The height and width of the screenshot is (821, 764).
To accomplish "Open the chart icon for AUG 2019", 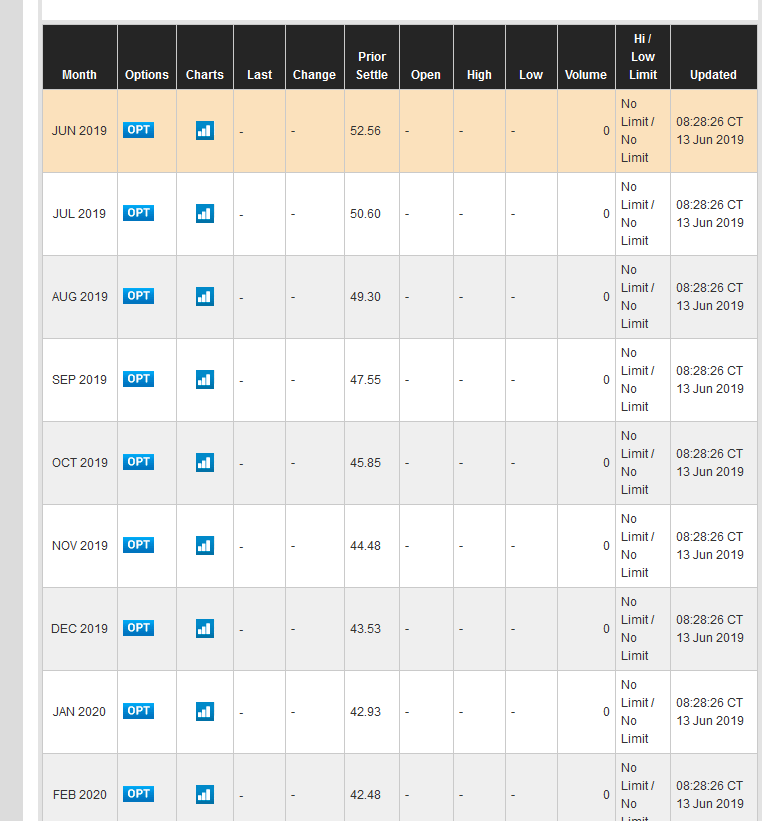I will pos(204,296).
